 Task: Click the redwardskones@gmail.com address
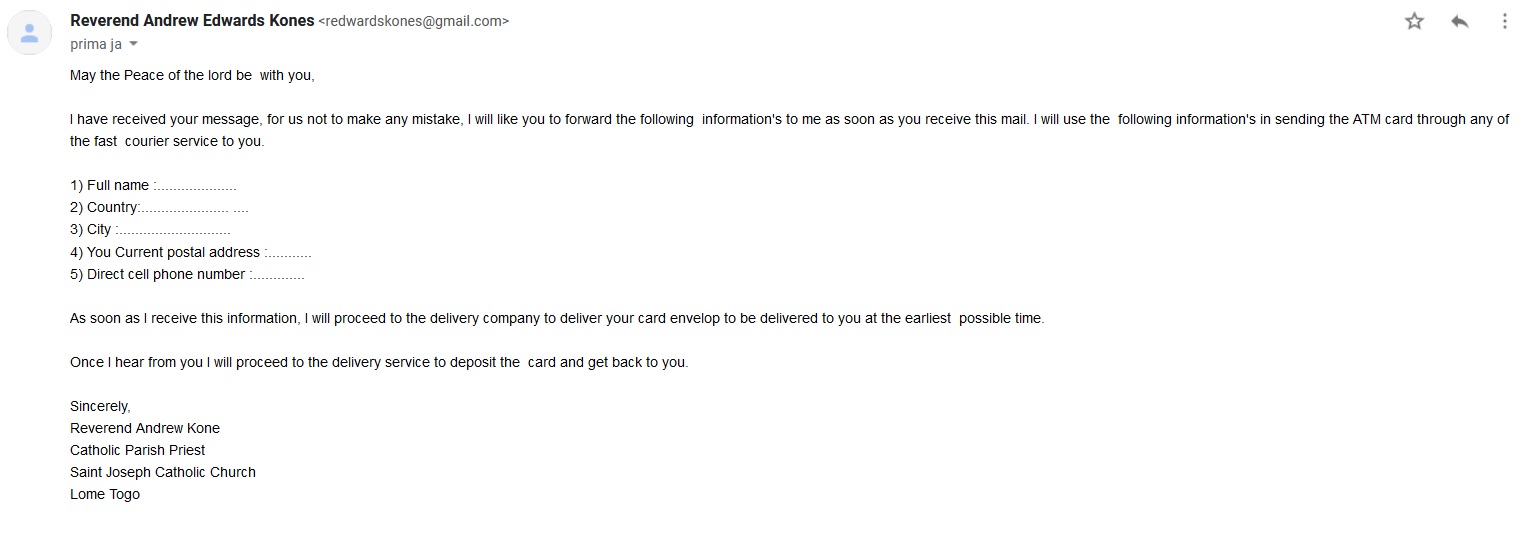point(413,21)
